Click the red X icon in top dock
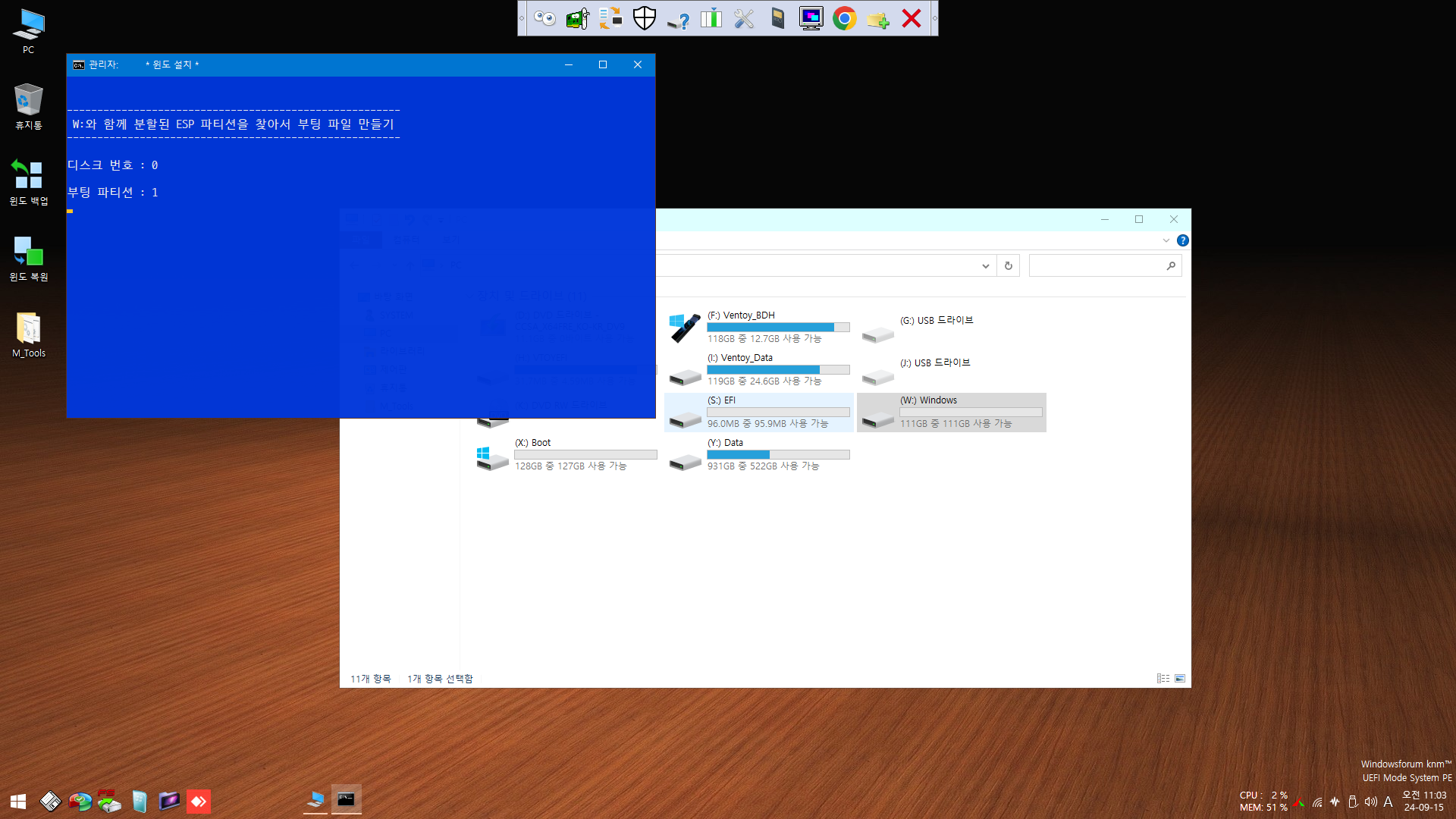This screenshot has width=1456, height=819. click(912, 18)
